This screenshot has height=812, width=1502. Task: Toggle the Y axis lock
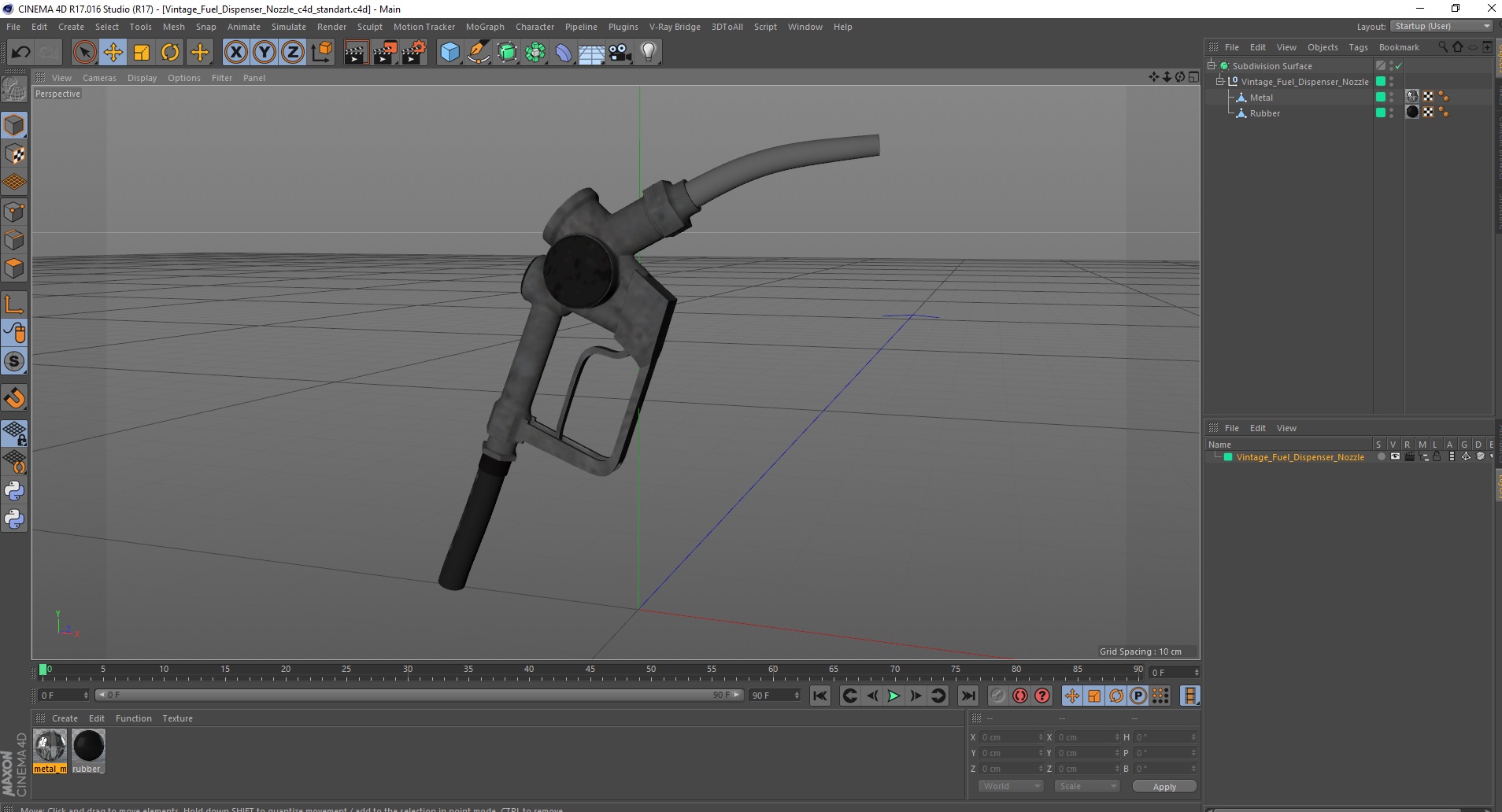(x=265, y=53)
